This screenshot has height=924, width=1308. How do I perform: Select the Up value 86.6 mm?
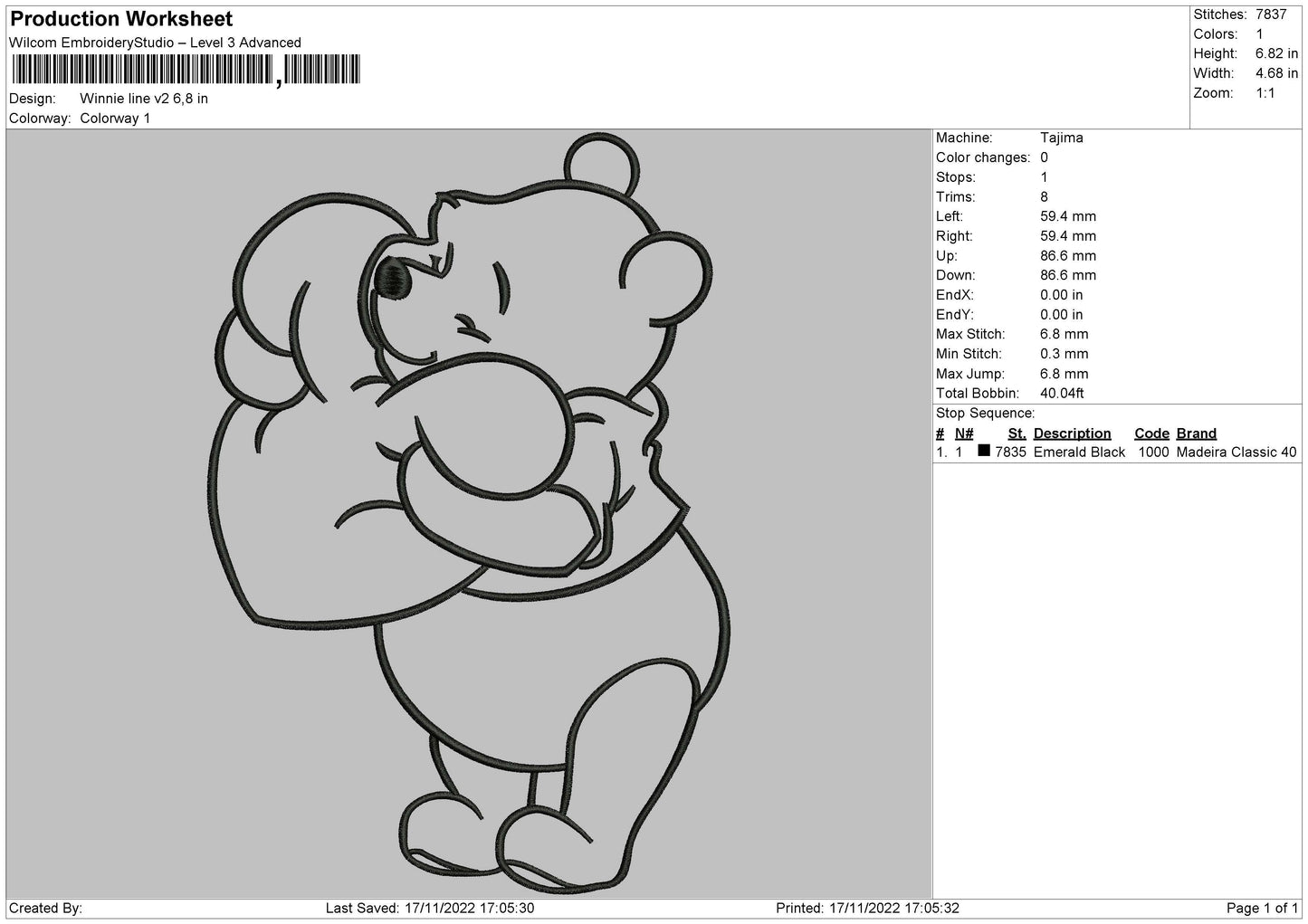tap(1068, 256)
